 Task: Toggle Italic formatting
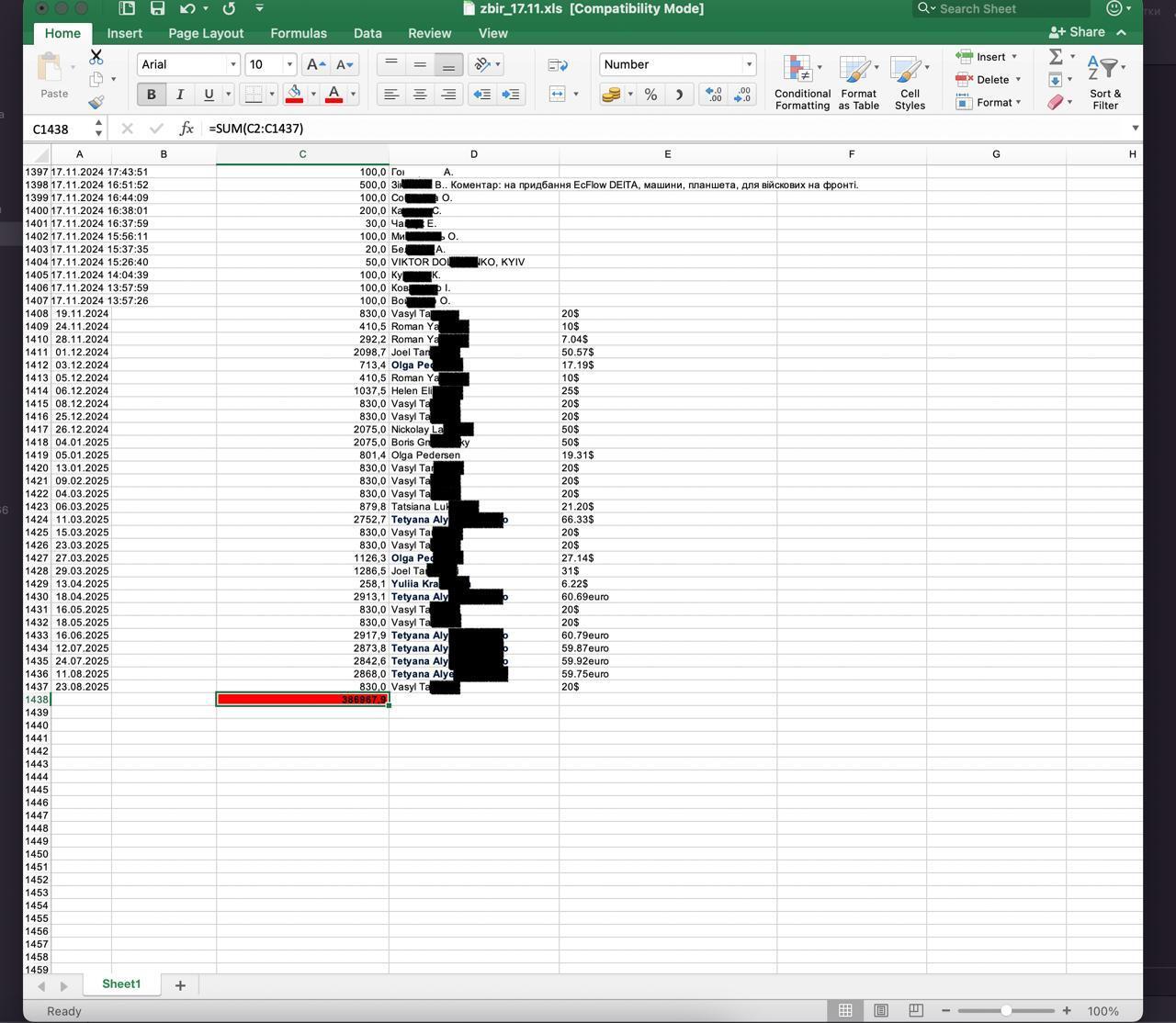pyautogui.click(x=180, y=94)
